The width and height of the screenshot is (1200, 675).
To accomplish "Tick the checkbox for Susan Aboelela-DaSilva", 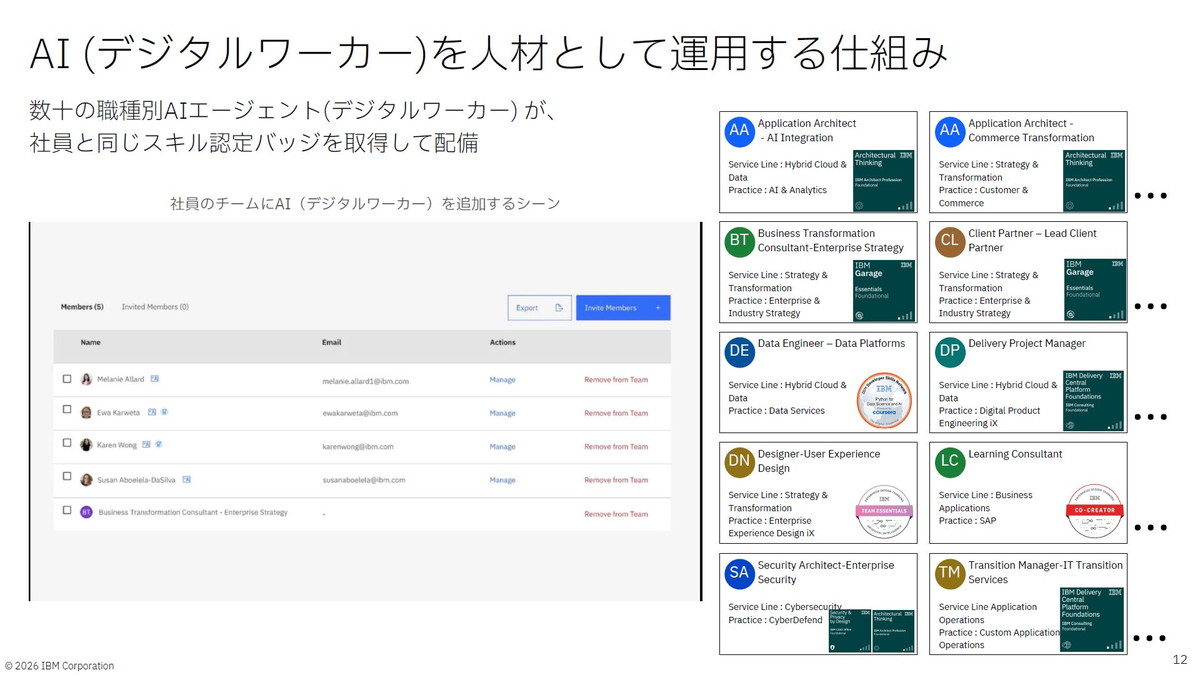I will (x=67, y=477).
